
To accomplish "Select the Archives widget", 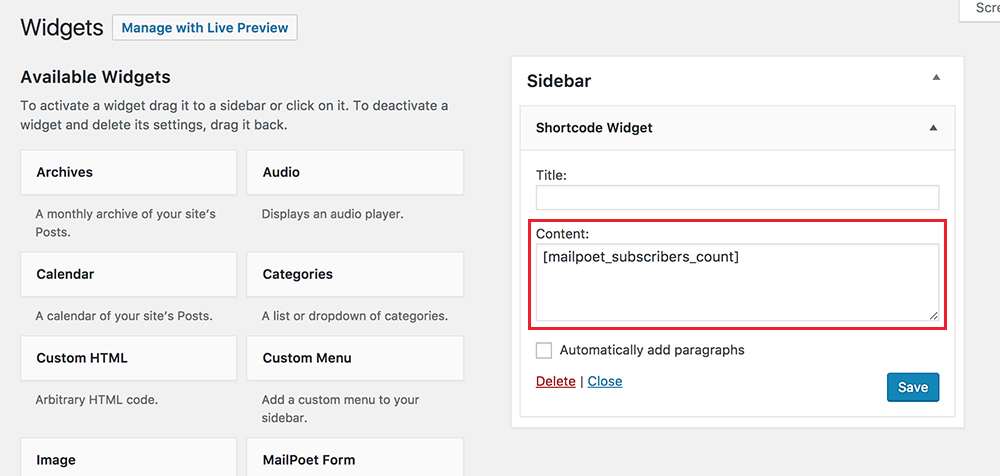I will point(128,172).
